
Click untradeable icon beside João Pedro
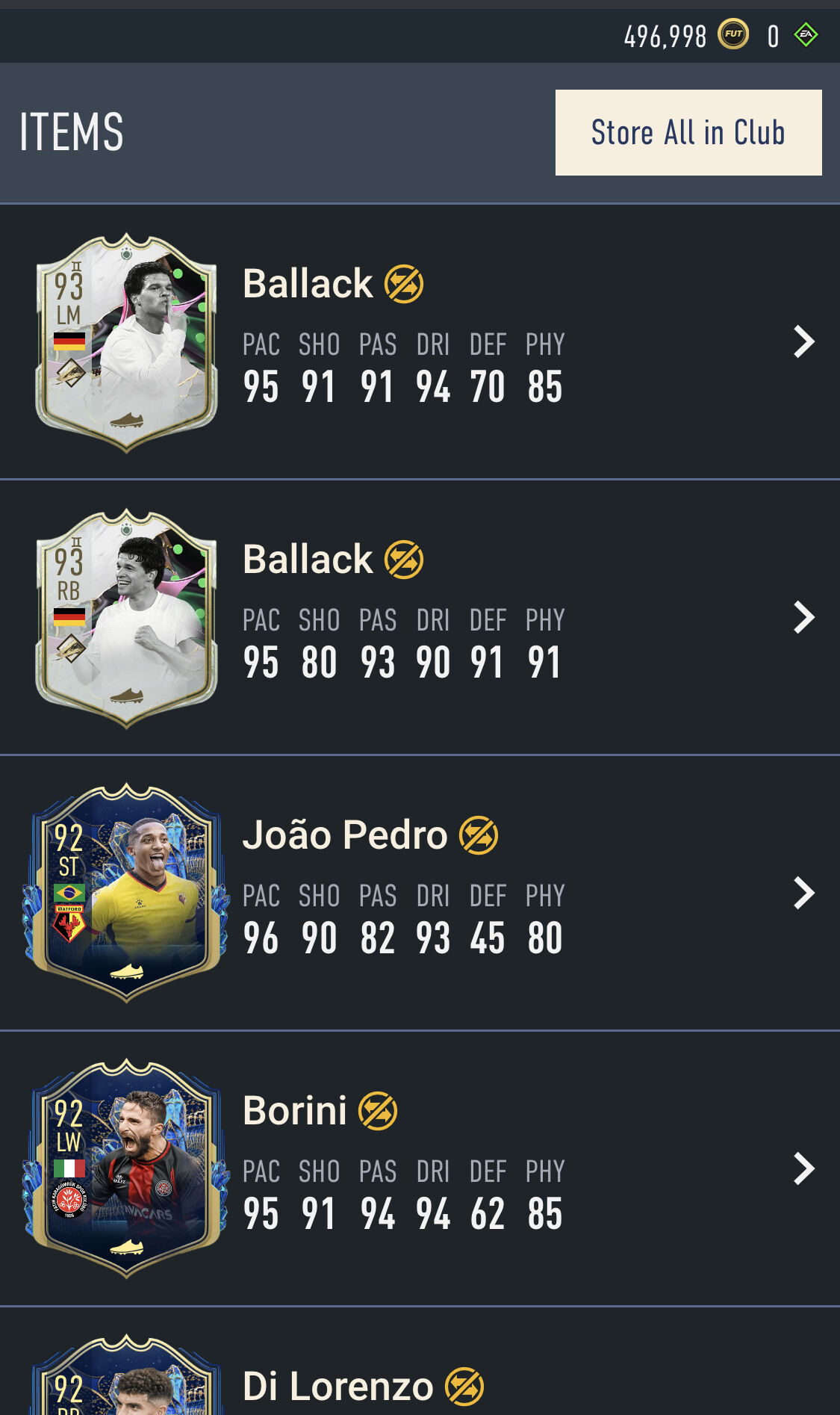pos(479,835)
